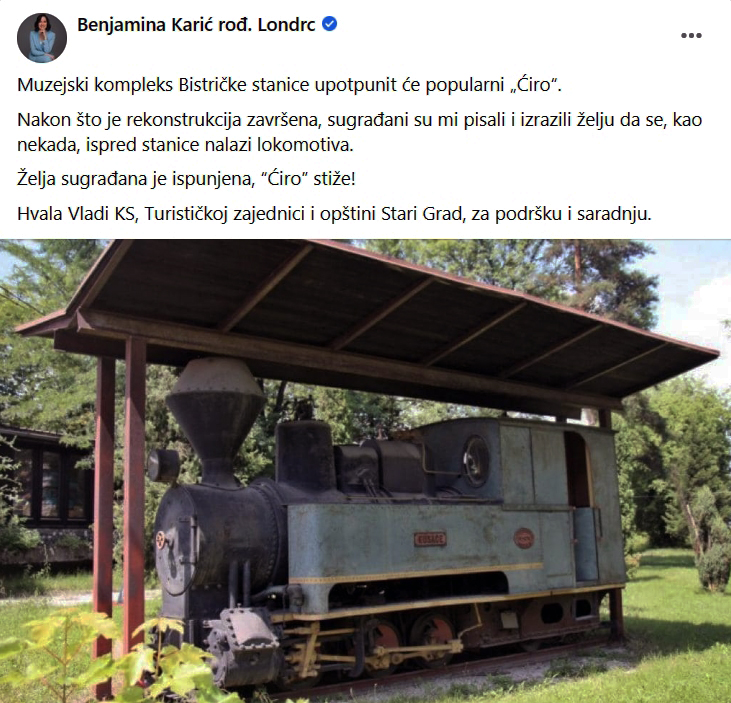This screenshot has width=731, height=703.
Task: Click the thank-you line mentioning Vladi KS
Action: tap(334, 214)
